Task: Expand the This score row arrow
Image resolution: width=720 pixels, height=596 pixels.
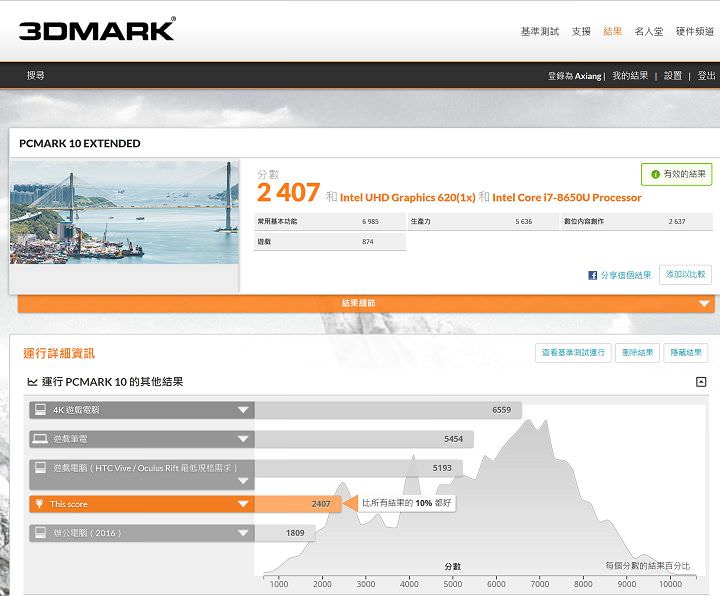Action: click(243, 504)
